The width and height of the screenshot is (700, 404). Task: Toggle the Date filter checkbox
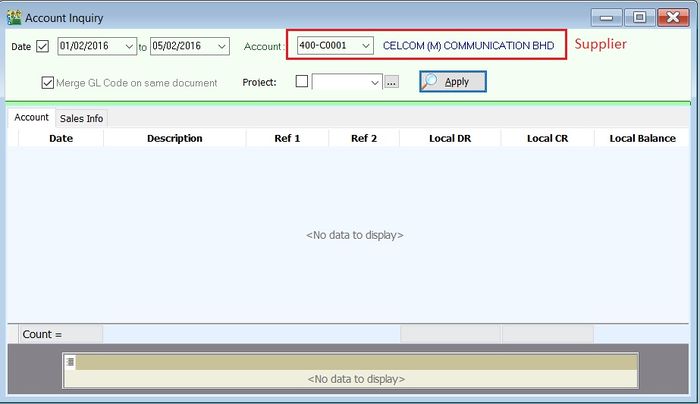click(x=42, y=46)
